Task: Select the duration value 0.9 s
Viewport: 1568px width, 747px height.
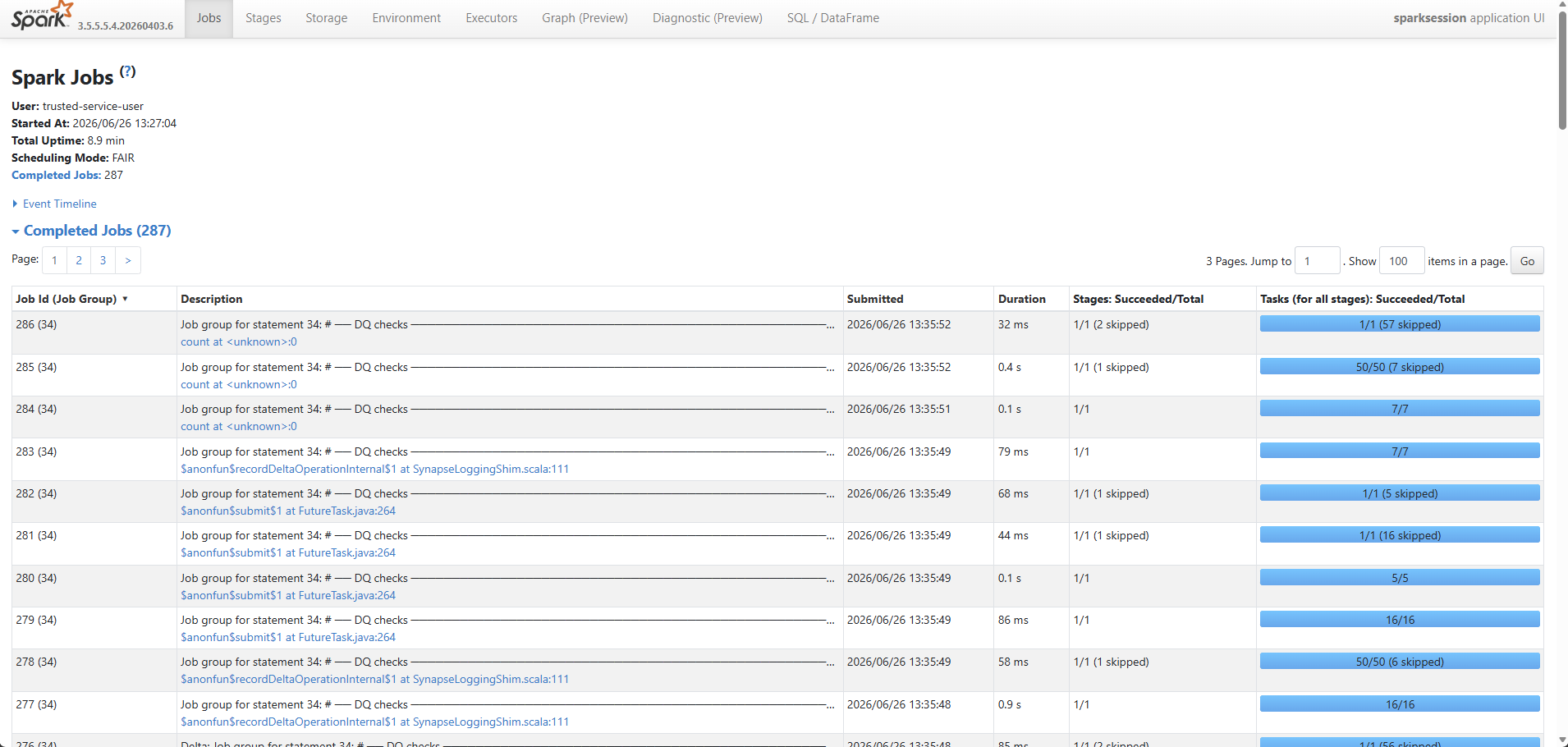Action: [1010, 704]
